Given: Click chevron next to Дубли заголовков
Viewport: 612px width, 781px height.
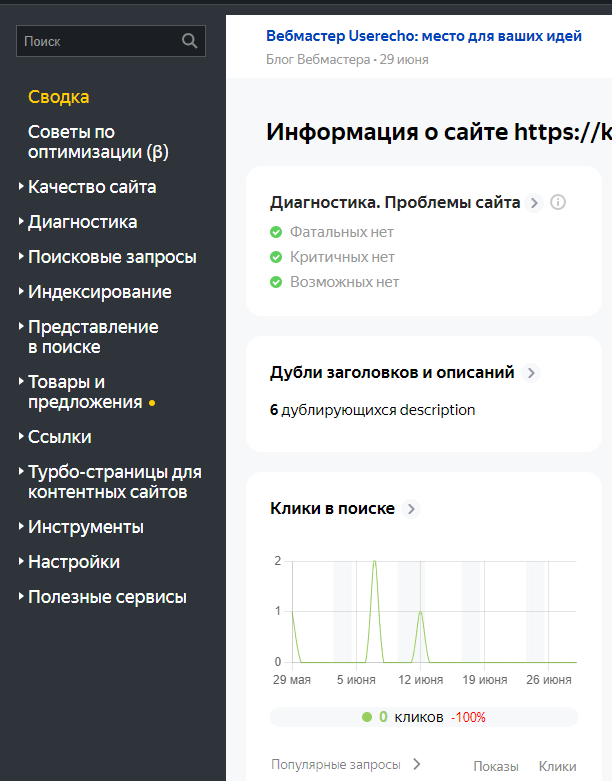Looking at the screenshot, I should tap(531, 373).
